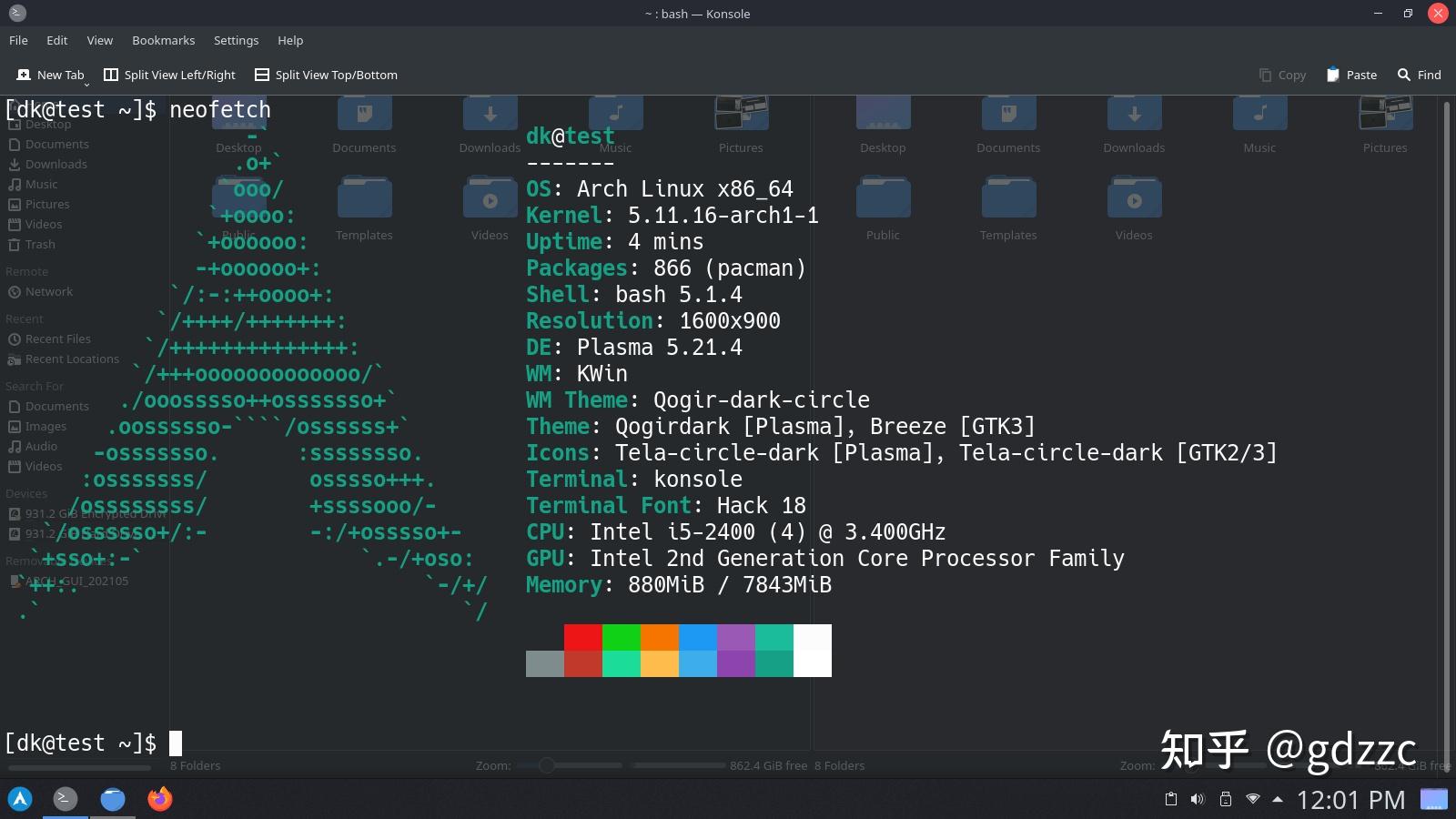Open the Arch application launcher
This screenshot has height=819, width=1456.
click(x=19, y=799)
